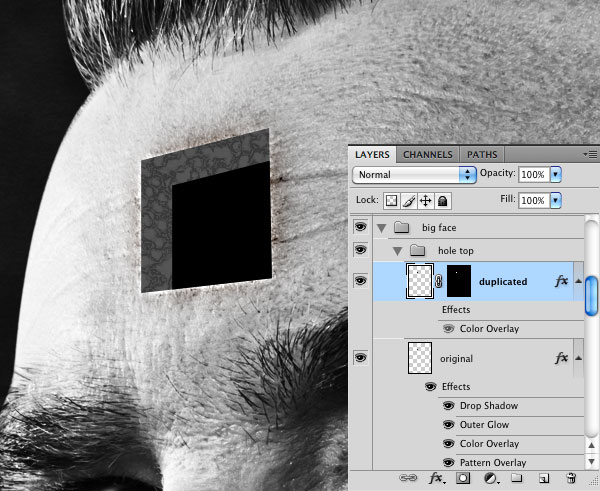Toggle Lock image pixels brush icon
The image size is (600, 491).
click(408, 201)
